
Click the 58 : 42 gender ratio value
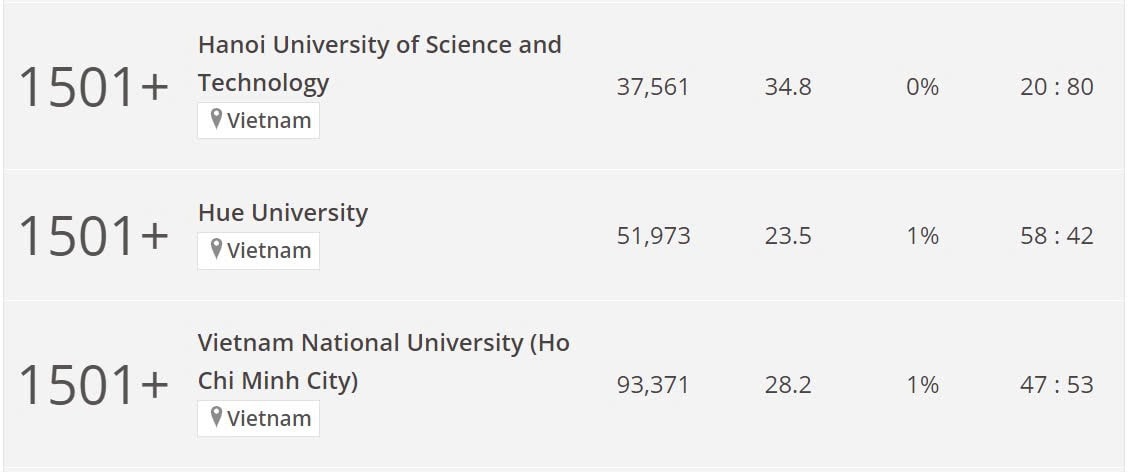tap(1057, 236)
